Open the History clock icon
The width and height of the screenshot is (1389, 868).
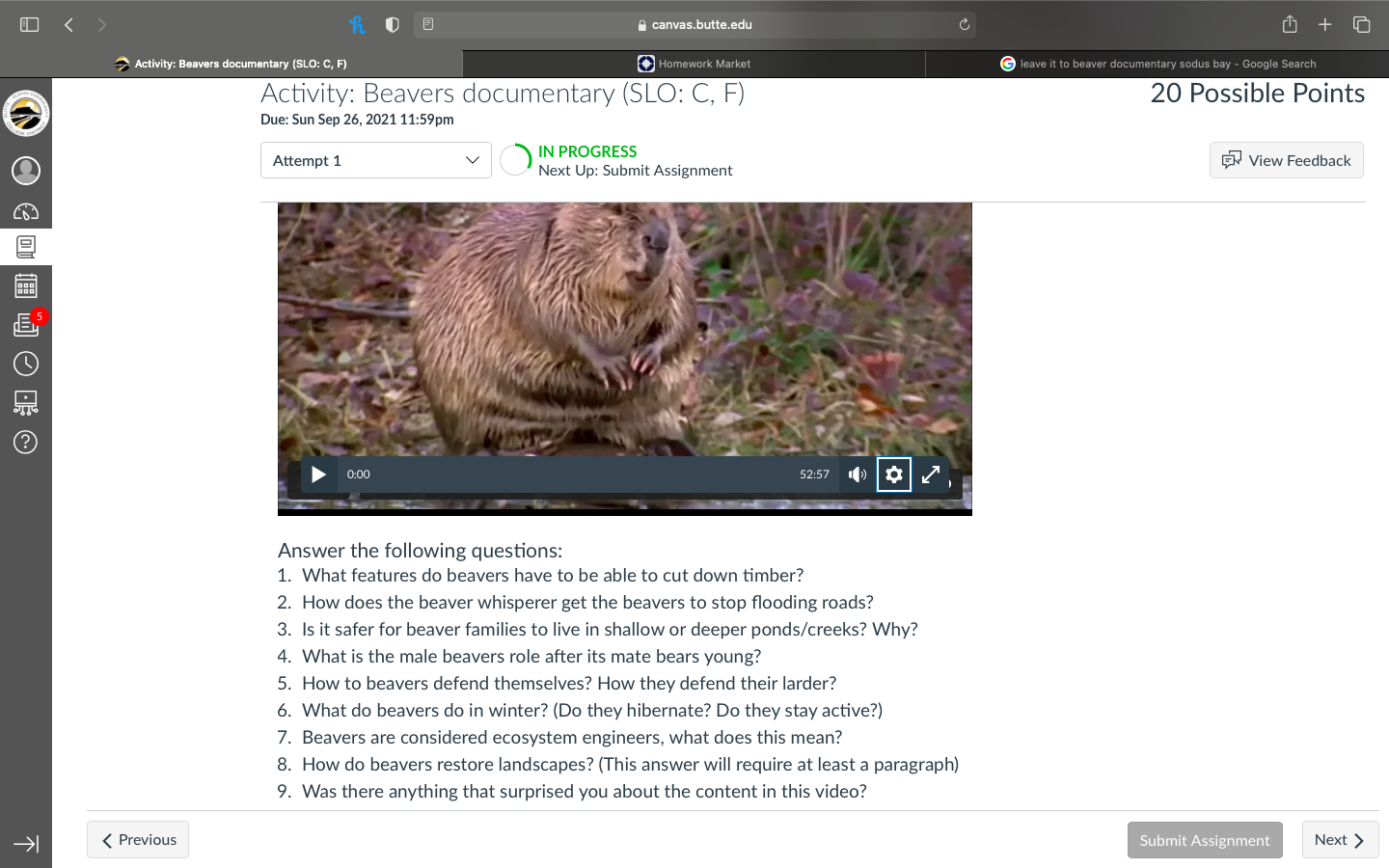coord(26,364)
